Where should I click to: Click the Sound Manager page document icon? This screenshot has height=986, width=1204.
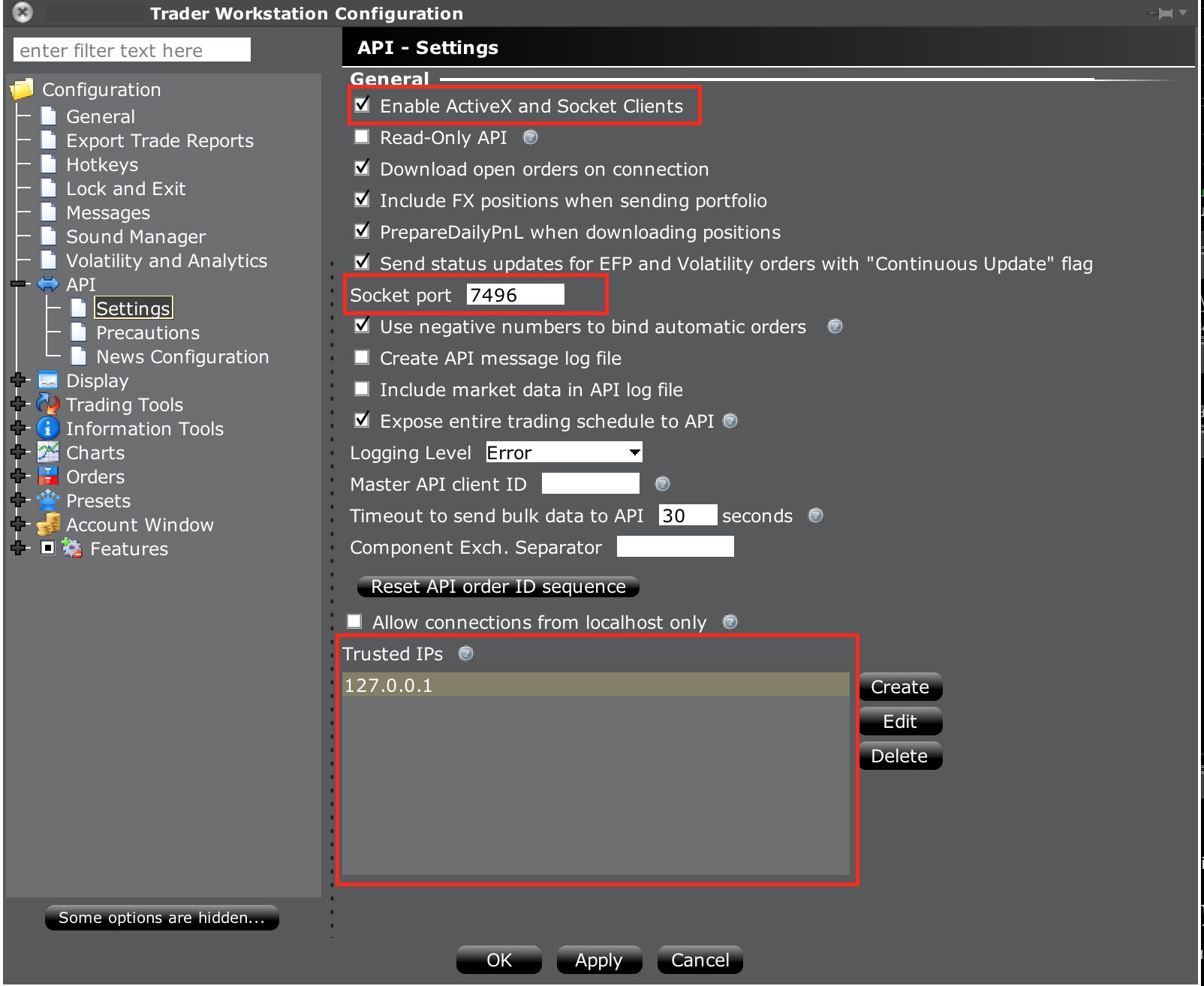[x=49, y=236]
